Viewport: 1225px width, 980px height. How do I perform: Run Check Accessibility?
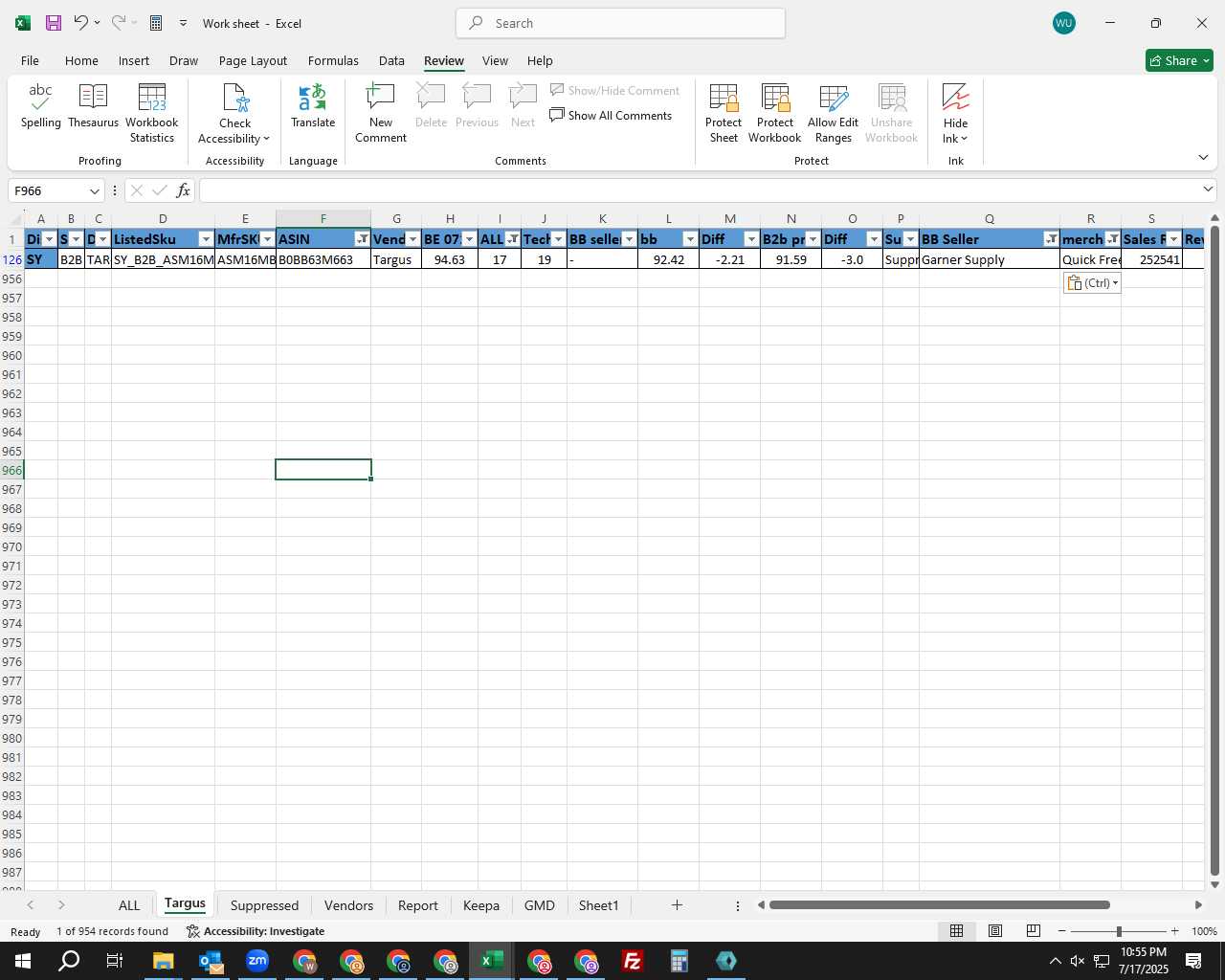pos(234,113)
